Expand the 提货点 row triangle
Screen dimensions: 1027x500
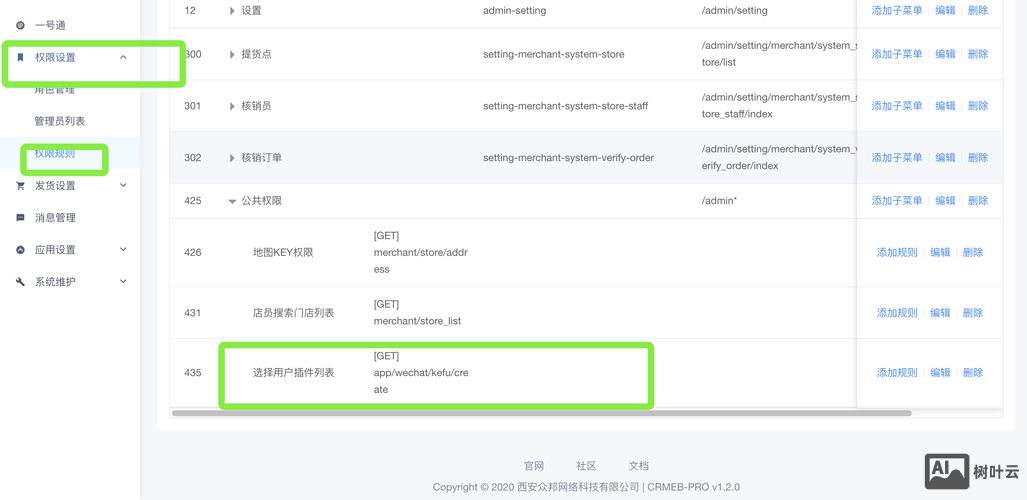pos(232,54)
